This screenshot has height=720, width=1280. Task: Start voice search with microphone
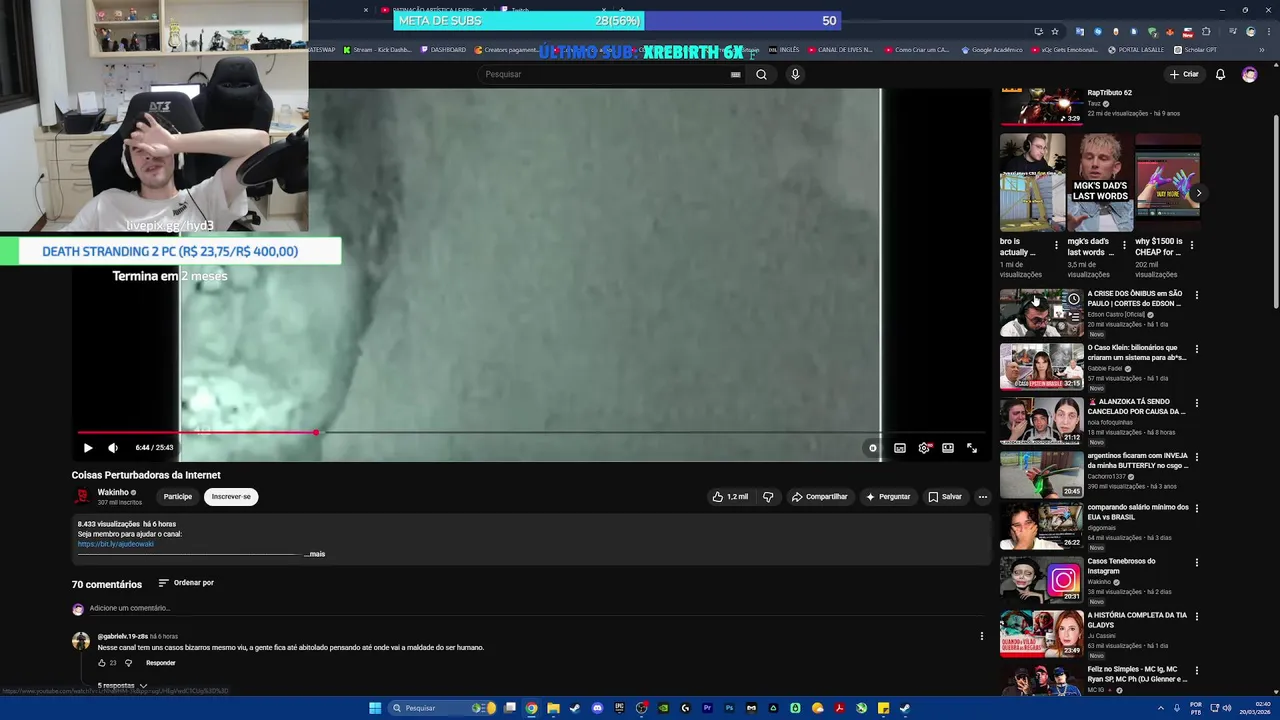[x=795, y=74]
